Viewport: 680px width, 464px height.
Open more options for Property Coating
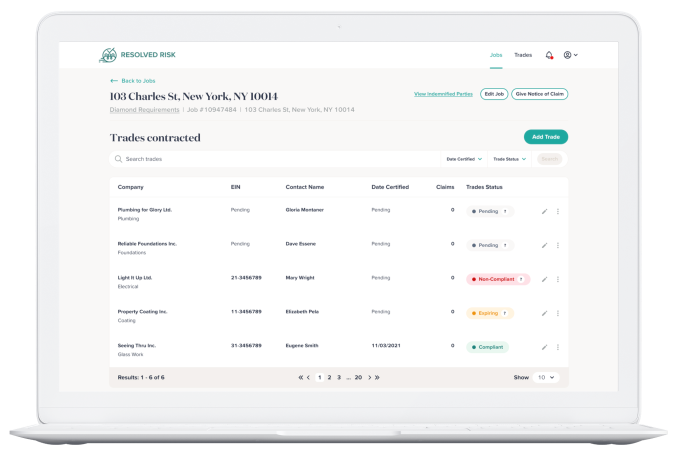558,313
